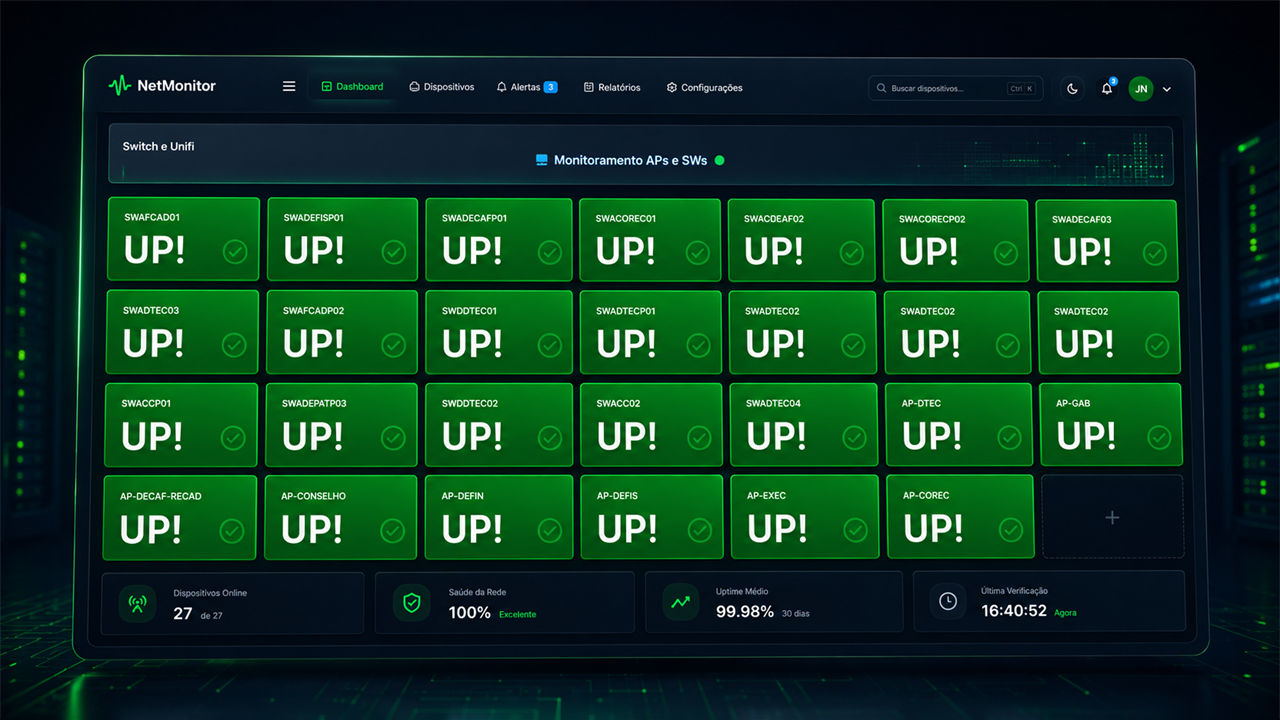Open the Configurações menu
Viewport: 1280px width, 720px height.
click(x=705, y=87)
